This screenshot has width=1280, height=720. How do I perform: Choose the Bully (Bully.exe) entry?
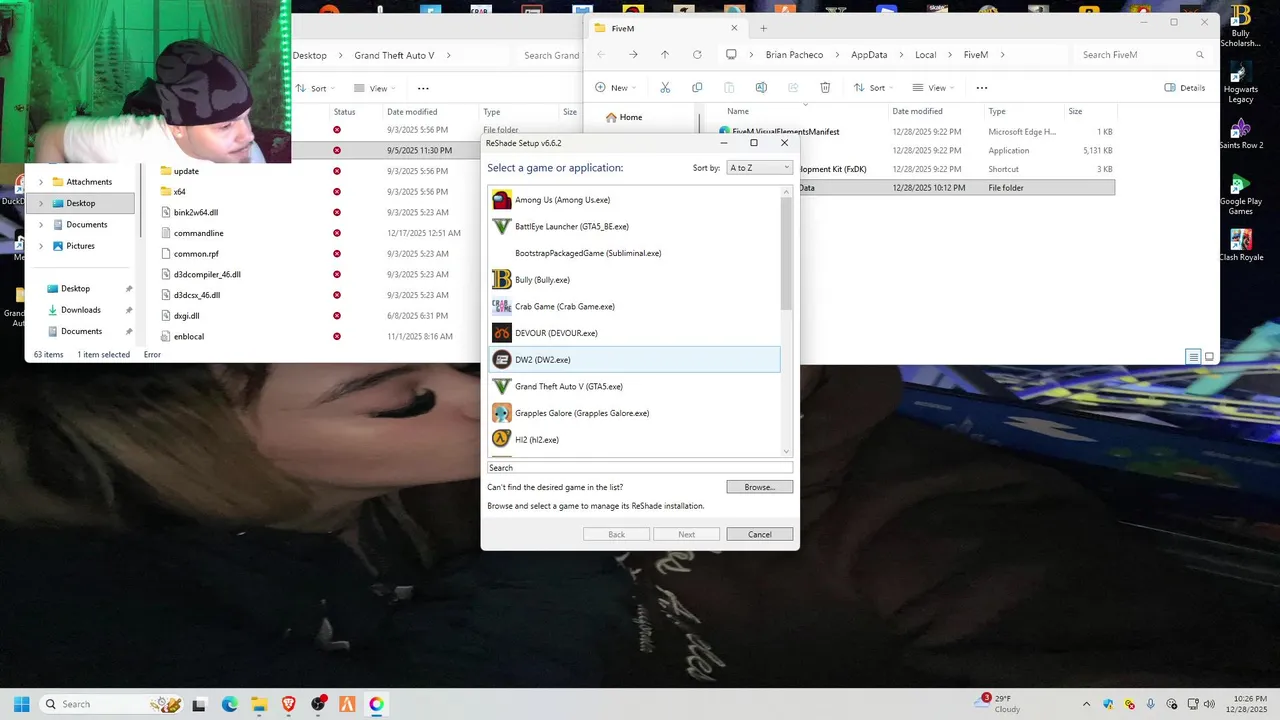(634, 280)
